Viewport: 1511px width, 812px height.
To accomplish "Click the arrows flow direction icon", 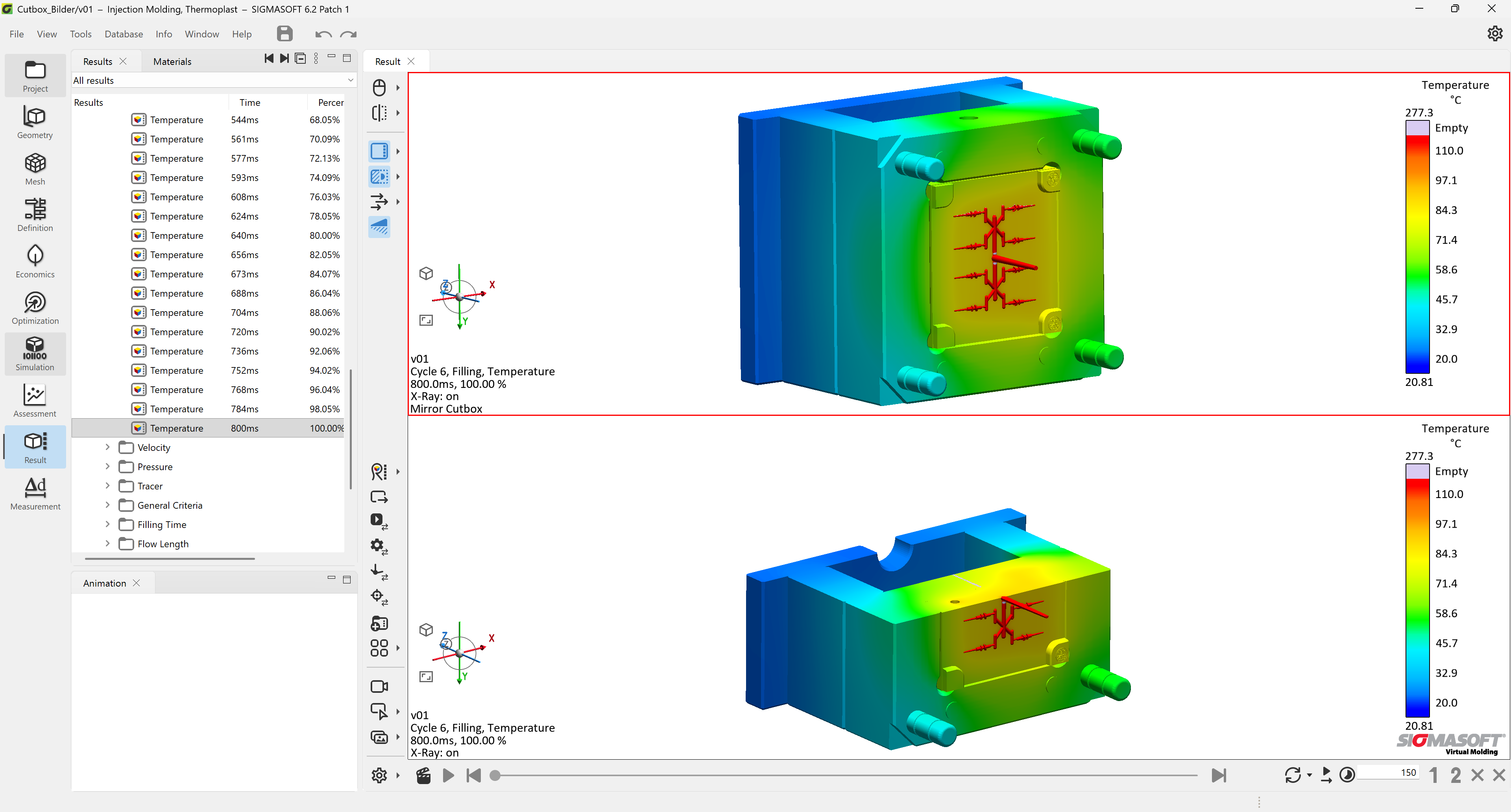I will [379, 202].
